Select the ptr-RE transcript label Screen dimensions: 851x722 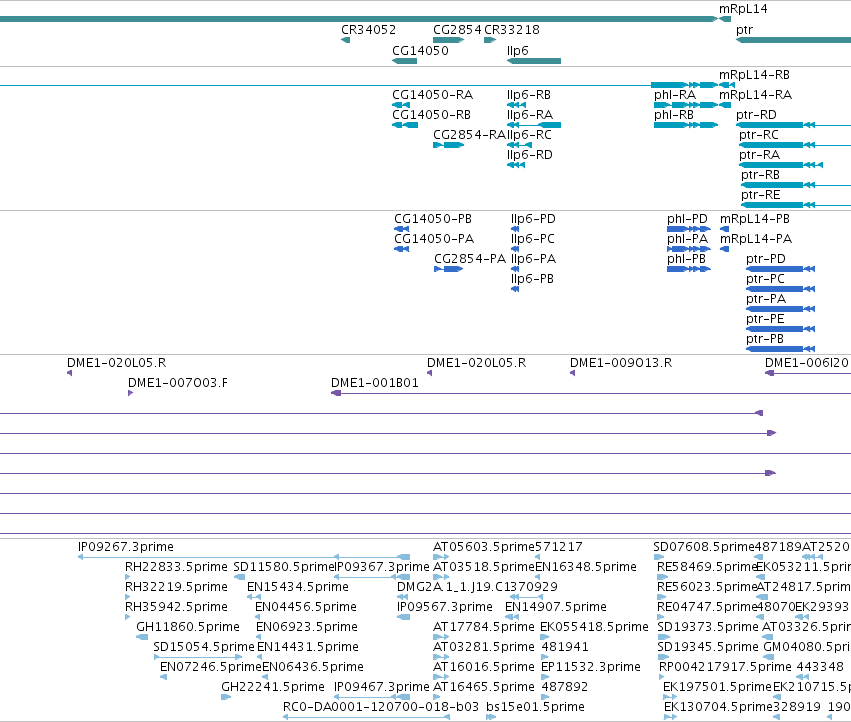(x=760, y=195)
